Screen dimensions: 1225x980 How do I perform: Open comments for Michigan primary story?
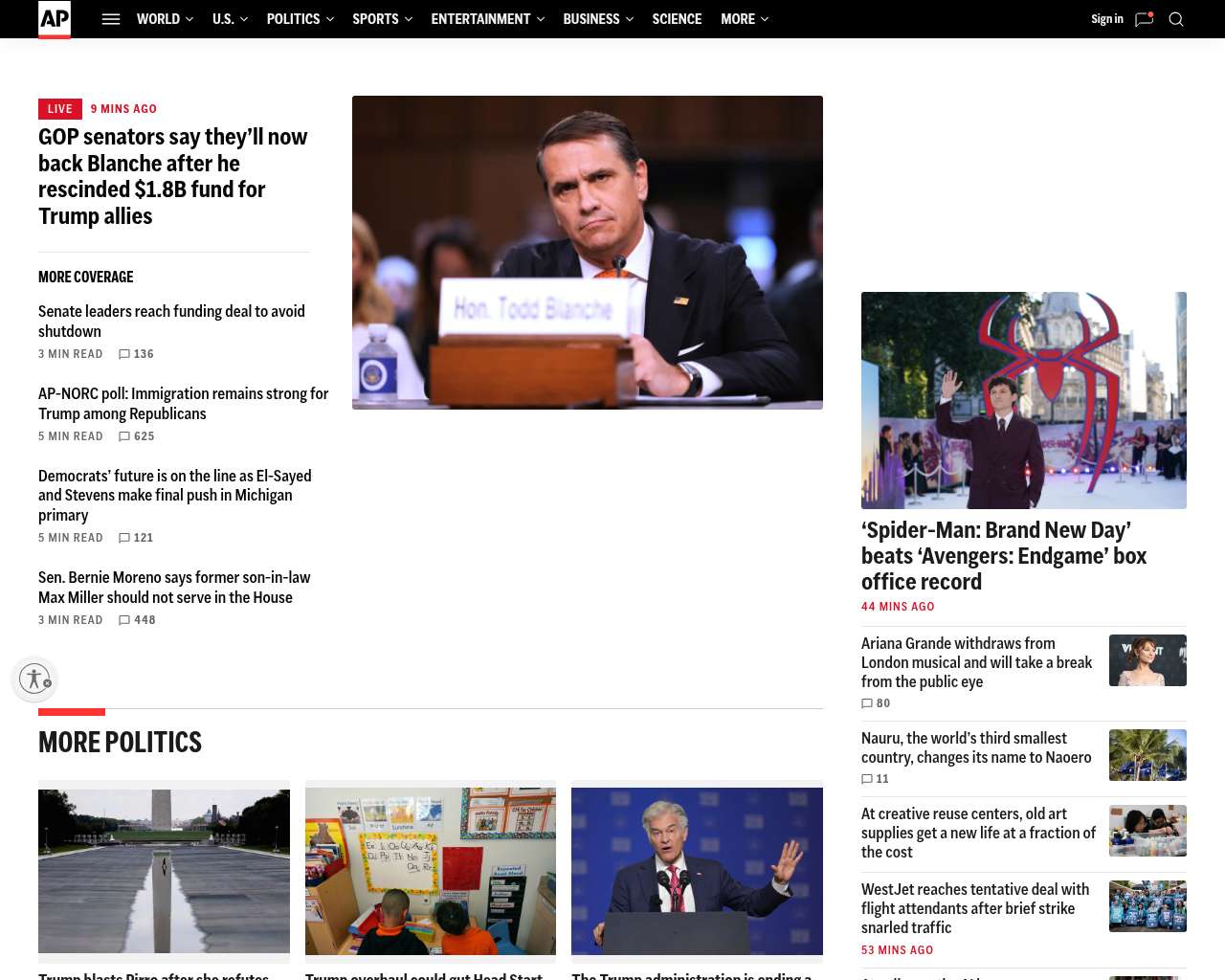[x=136, y=538]
